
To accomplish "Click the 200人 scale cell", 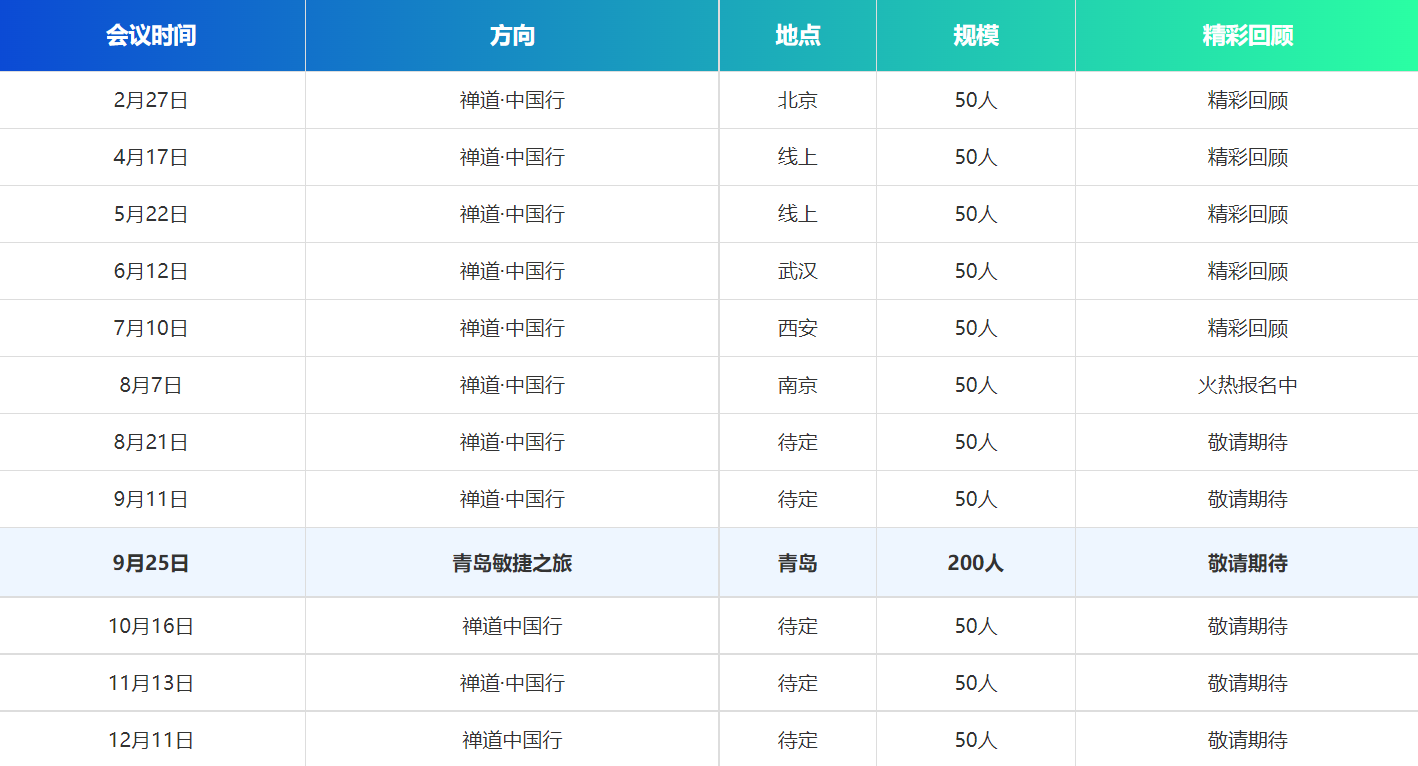I will click(975, 563).
